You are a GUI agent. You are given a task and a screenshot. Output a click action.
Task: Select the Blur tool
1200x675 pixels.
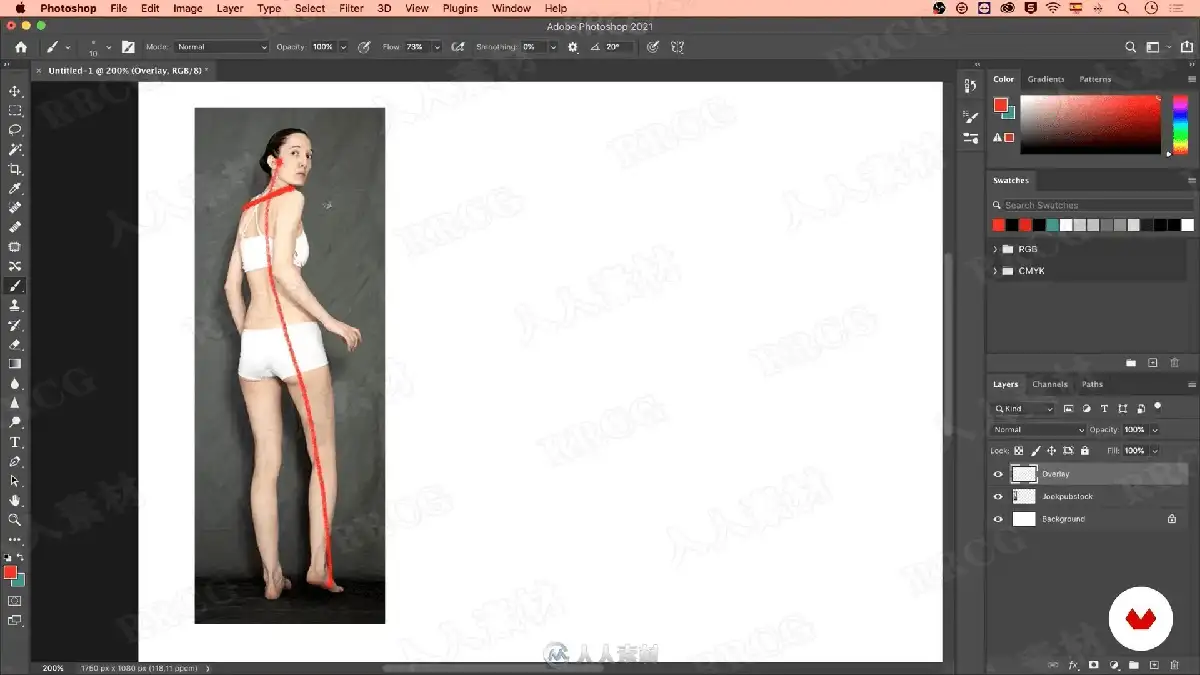pyautogui.click(x=15, y=383)
